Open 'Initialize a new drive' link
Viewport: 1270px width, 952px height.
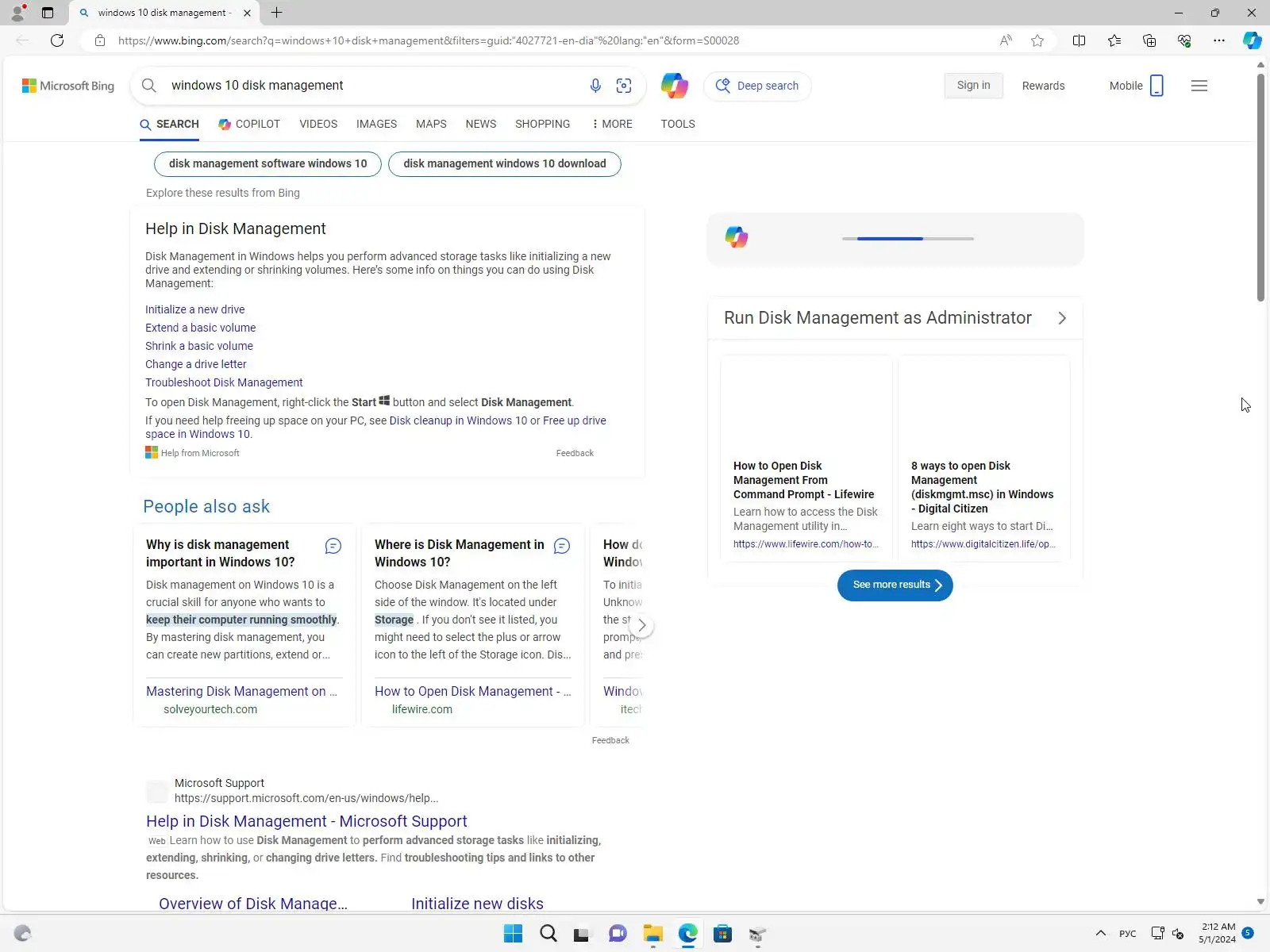click(194, 309)
